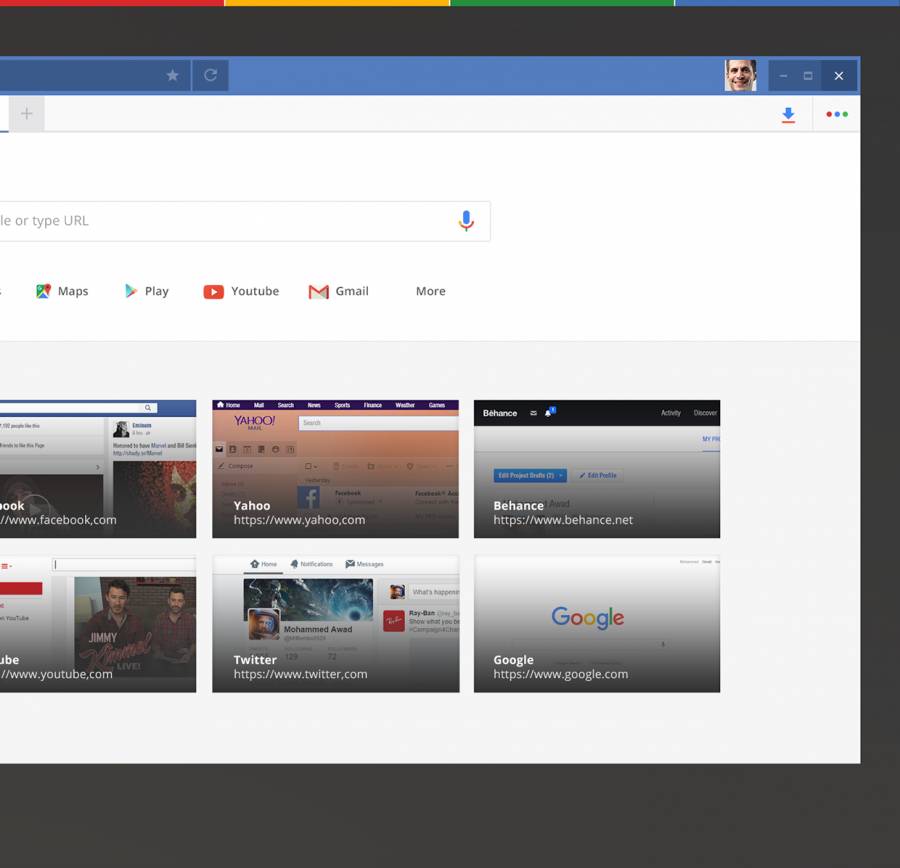Image resolution: width=900 pixels, height=868 pixels.
Task: Click the https://www.facebook.com link text
Action: click(58, 520)
